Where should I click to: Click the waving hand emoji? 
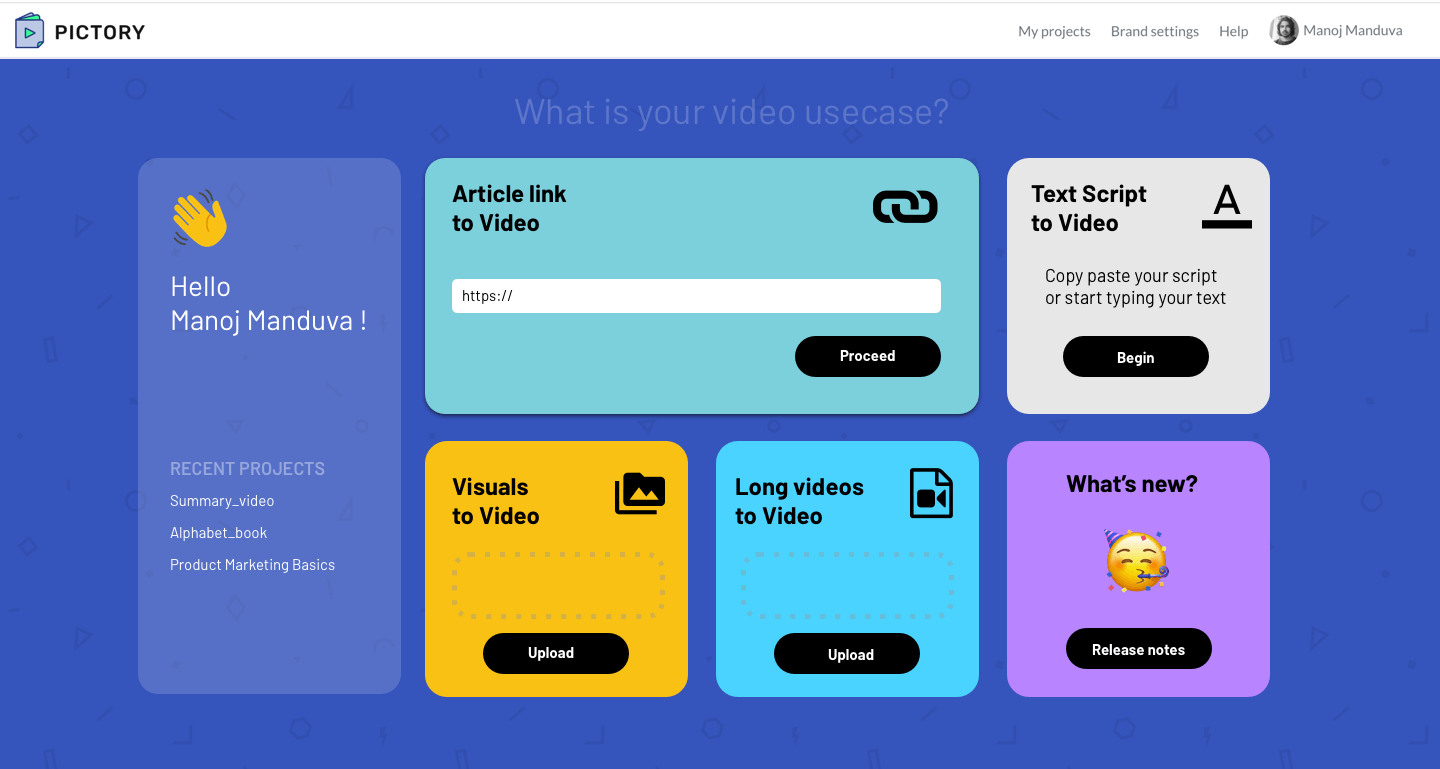[x=200, y=219]
